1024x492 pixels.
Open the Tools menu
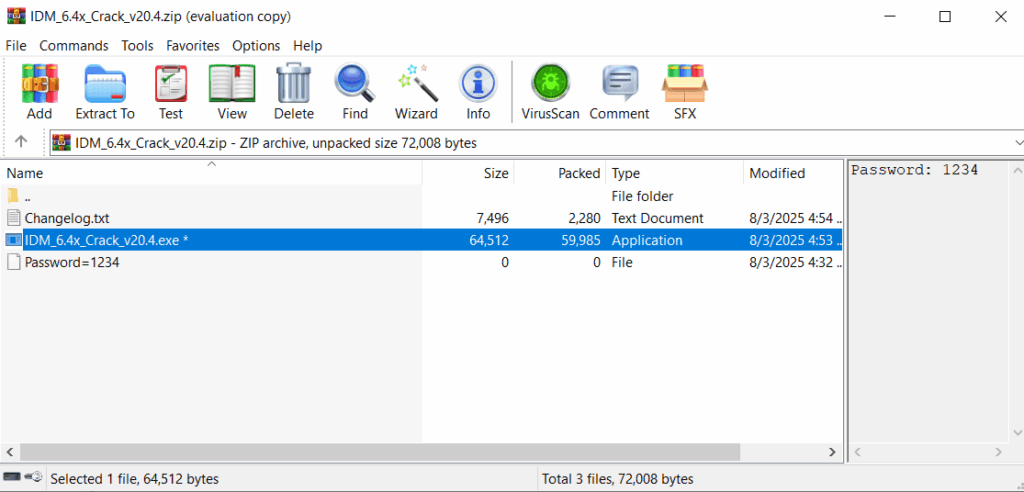pyautogui.click(x=137, y=46)
